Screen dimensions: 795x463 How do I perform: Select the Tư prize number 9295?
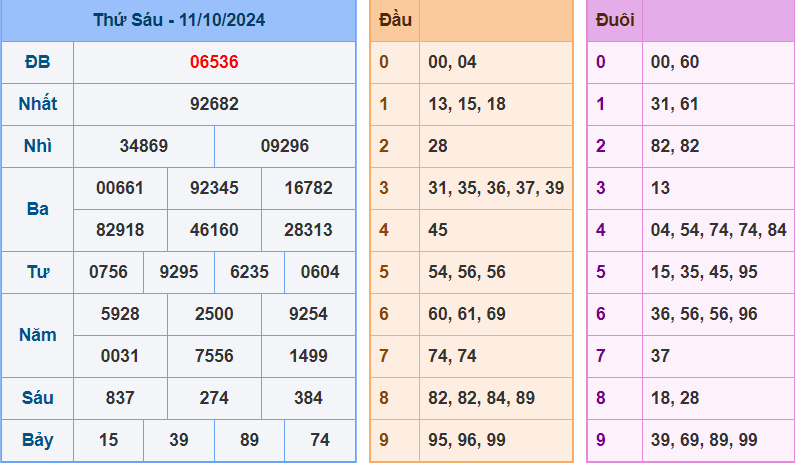(x=178, y=272)
